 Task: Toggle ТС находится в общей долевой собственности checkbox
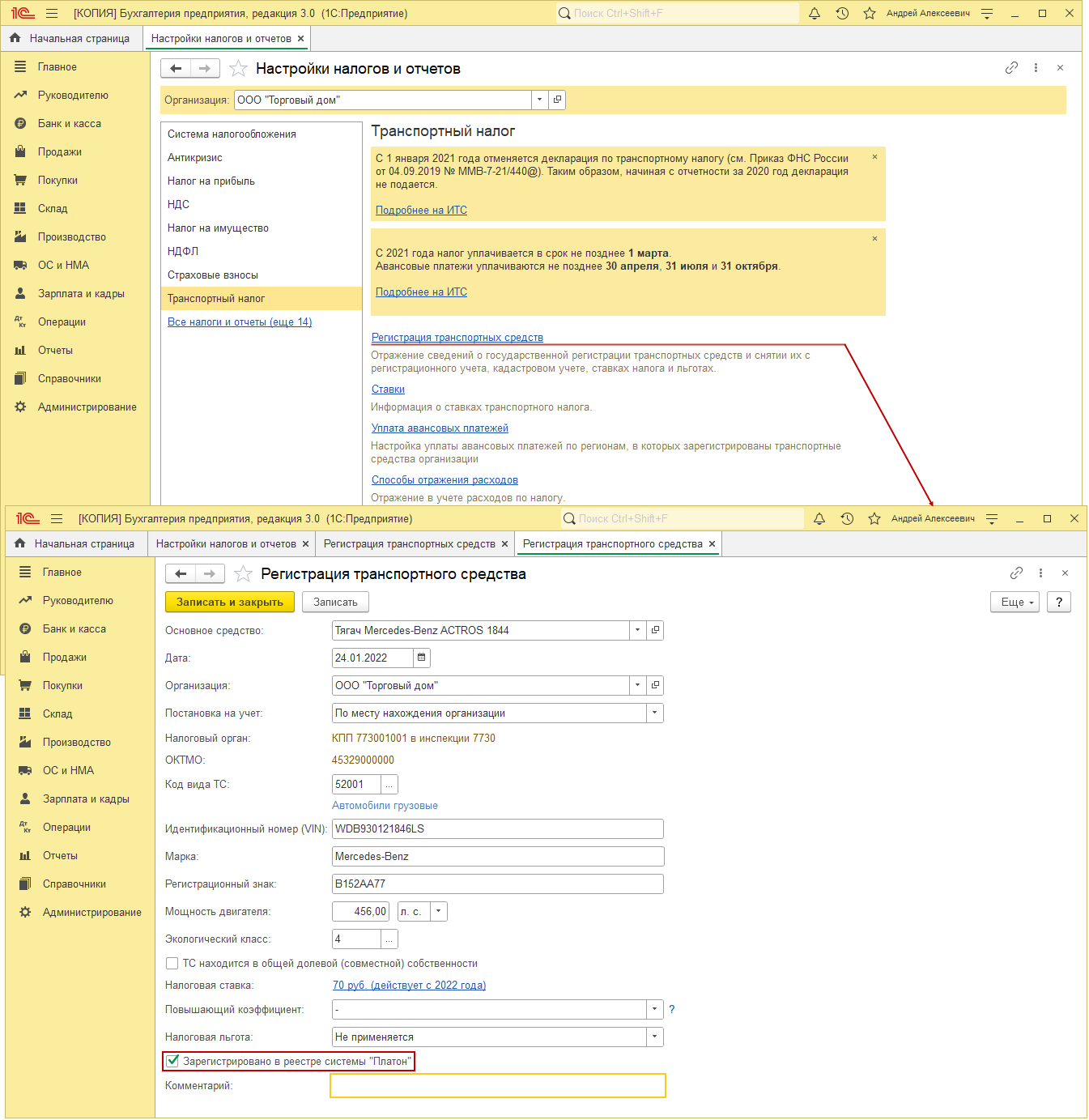point(172,963)
